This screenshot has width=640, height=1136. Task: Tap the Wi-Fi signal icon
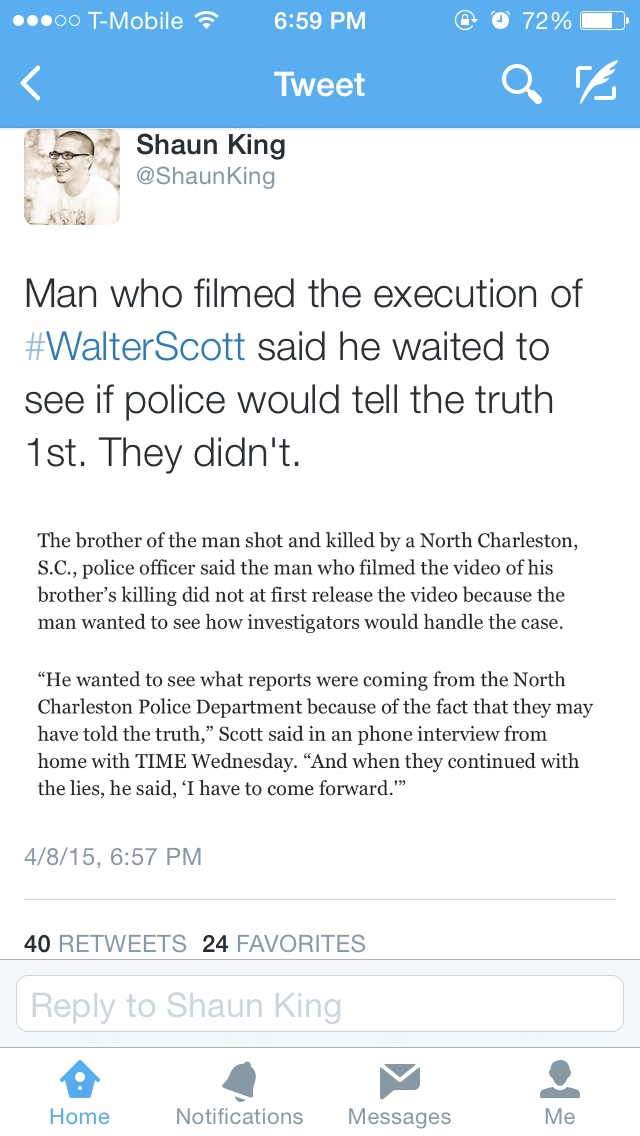(x=206, y=21)
